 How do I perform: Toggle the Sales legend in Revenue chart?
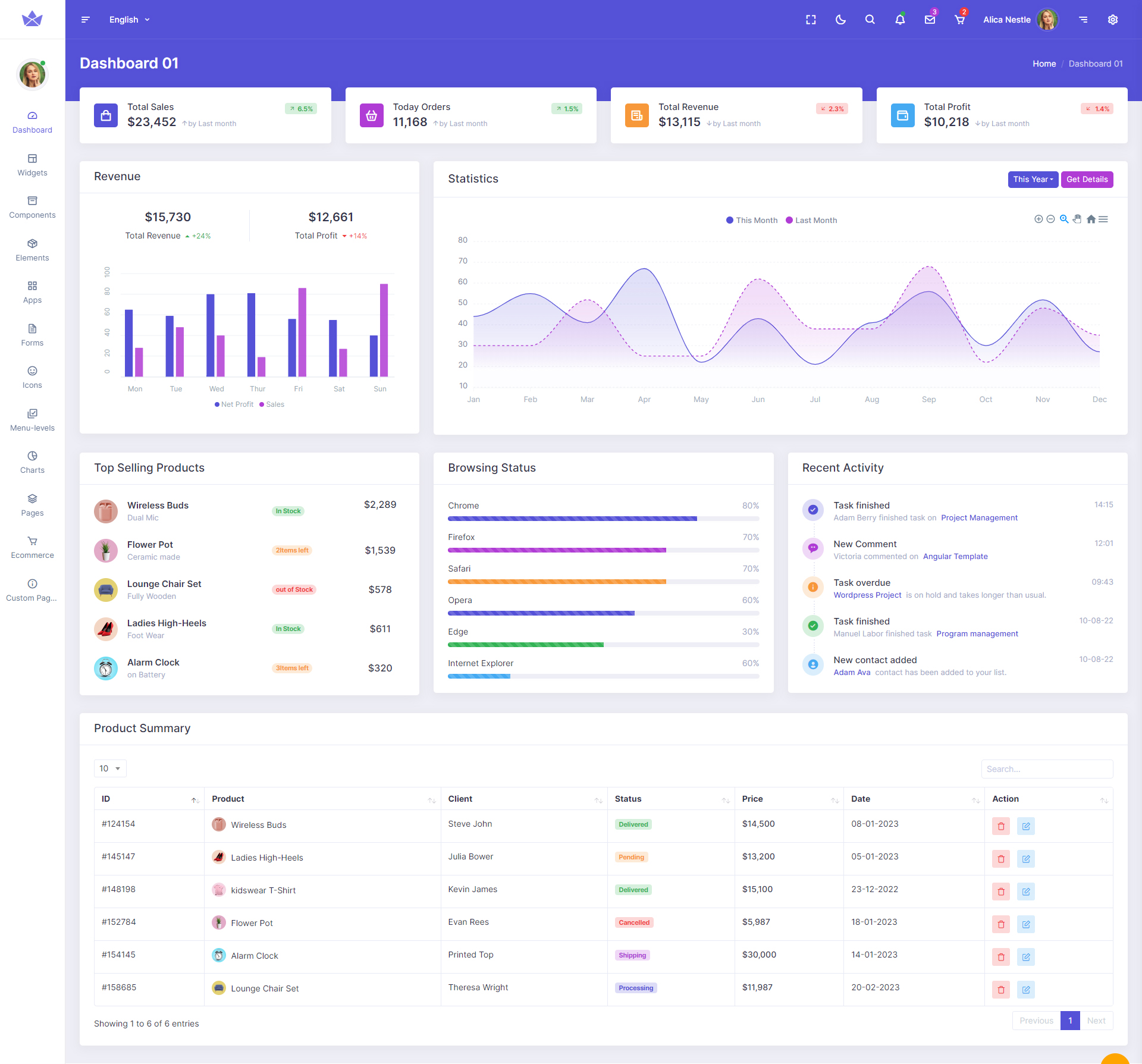272,404
